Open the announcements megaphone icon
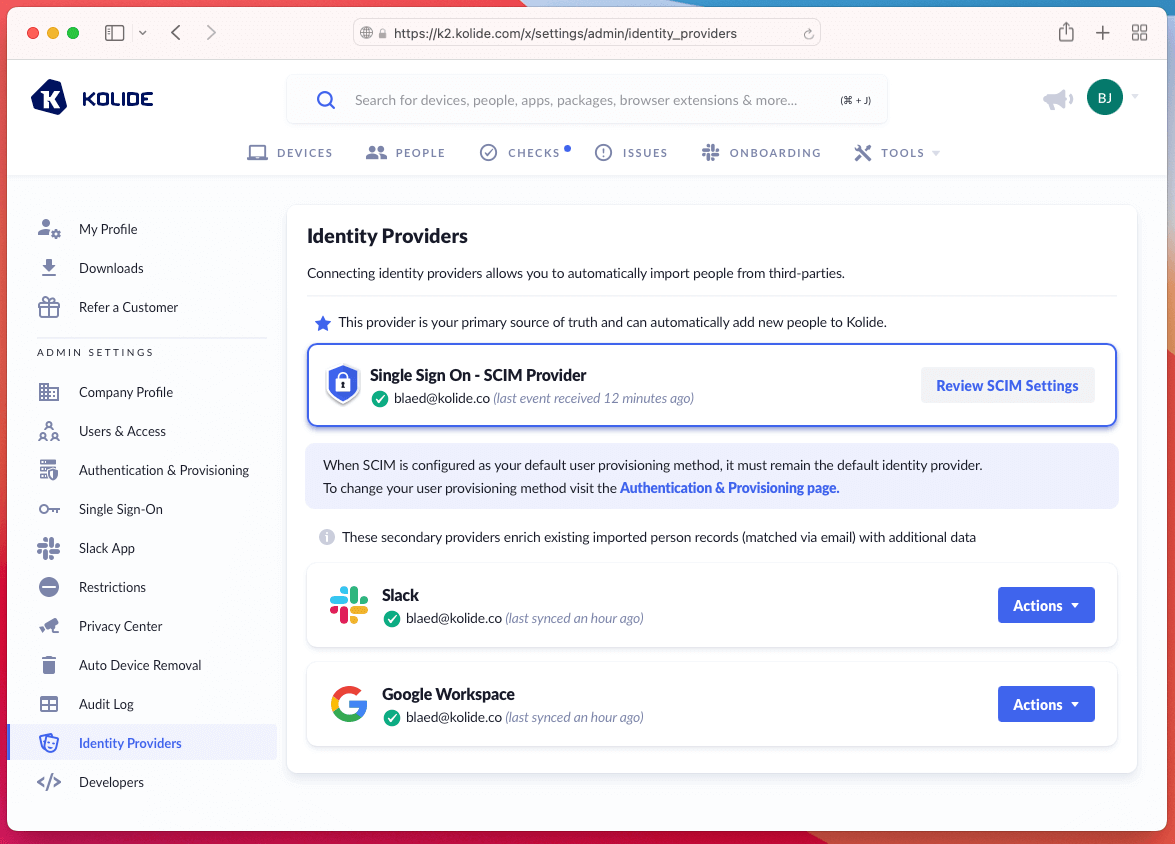Screen dimensions: 1175x844 (x=1057, y=98)
